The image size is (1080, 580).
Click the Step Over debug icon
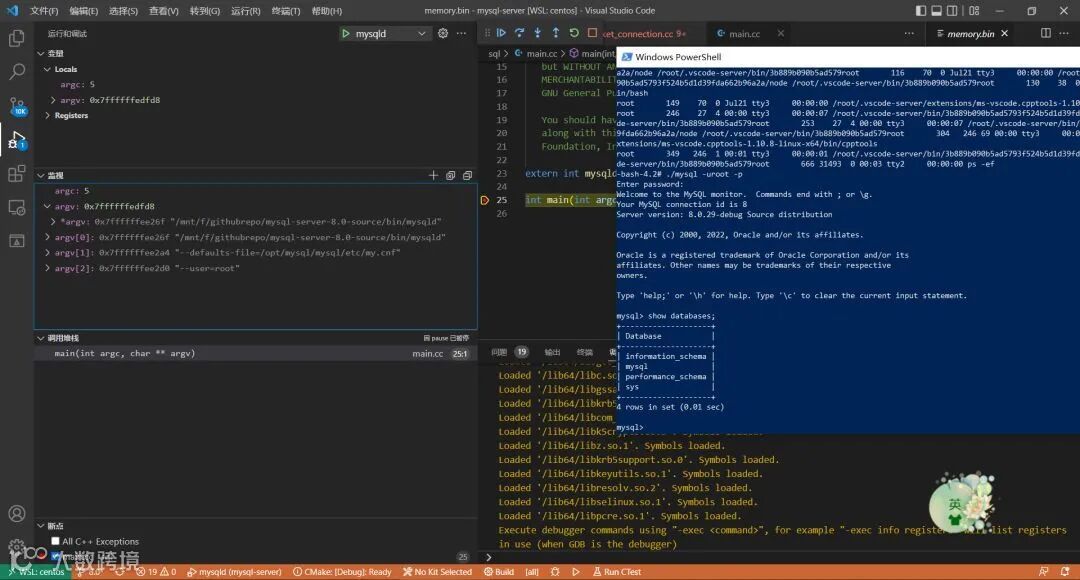[520, 33]
